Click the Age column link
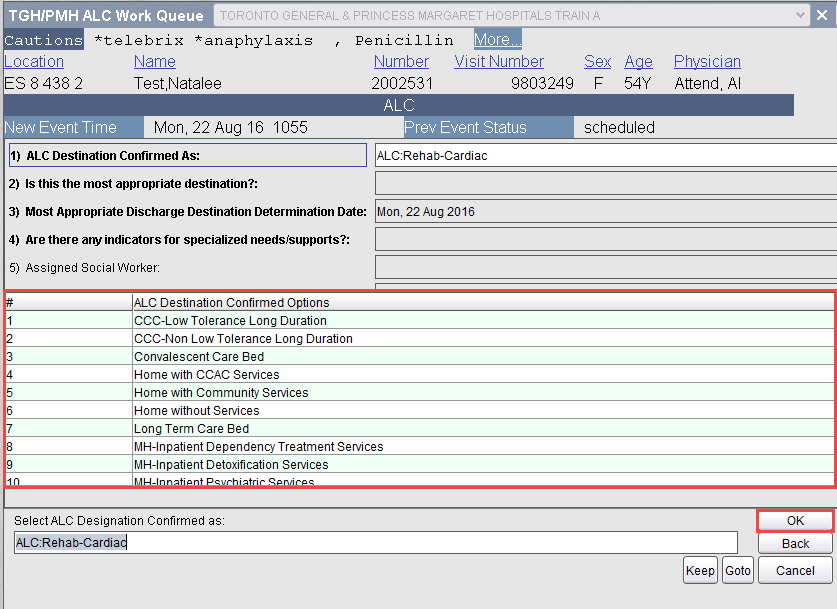Image resolution: width=837 pixels, height=609 pixels. (638, 61)
